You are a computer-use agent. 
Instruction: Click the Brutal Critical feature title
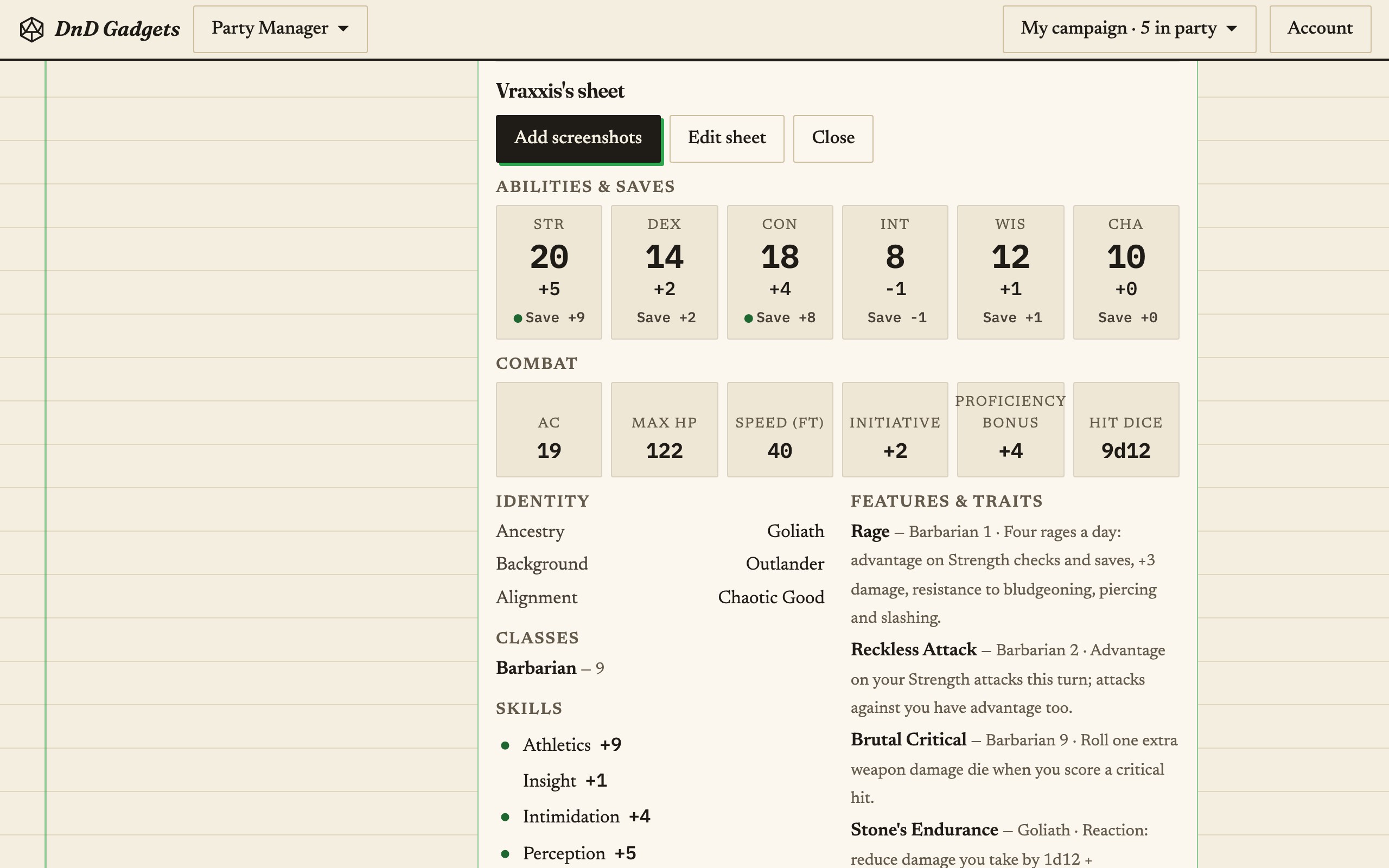click(x=909, y=740)
